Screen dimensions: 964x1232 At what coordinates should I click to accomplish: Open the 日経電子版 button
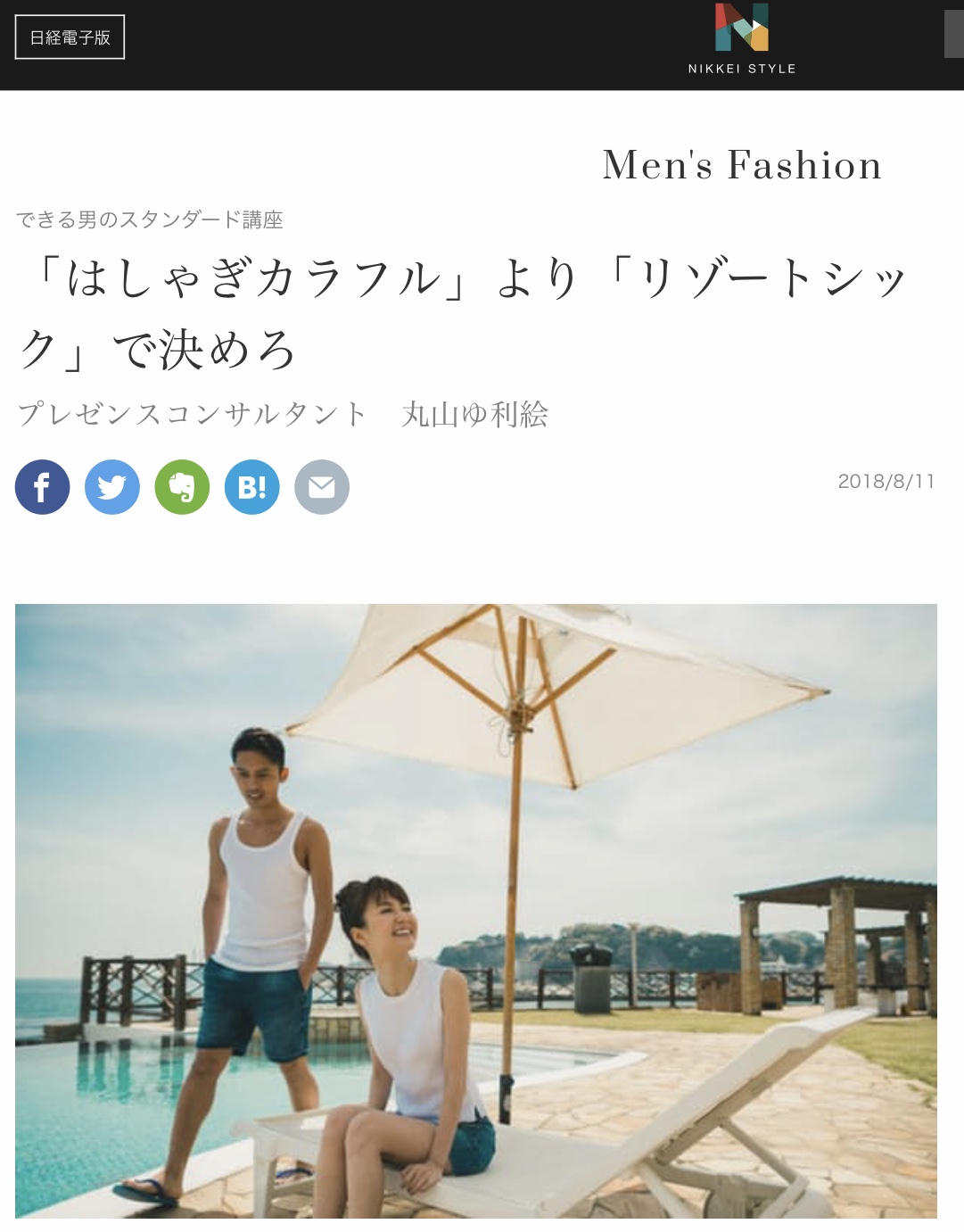[70, 37]
